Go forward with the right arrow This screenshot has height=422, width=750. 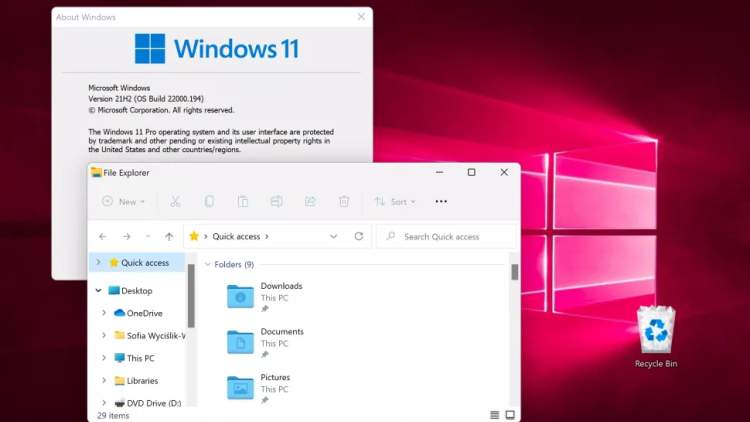coord(127,236)
